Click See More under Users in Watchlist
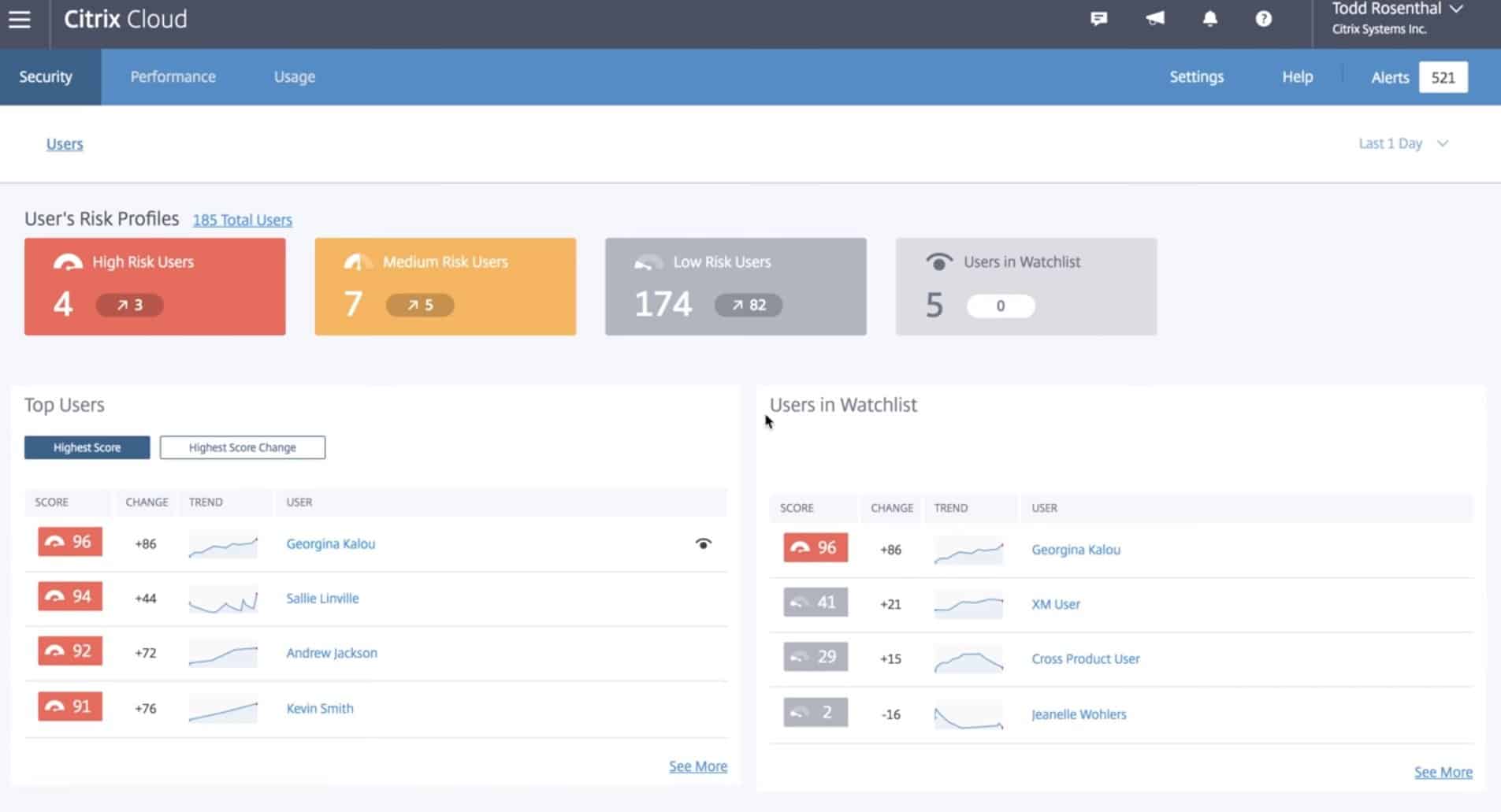Screen dimensions: 1501x812 coord(1443,773)
